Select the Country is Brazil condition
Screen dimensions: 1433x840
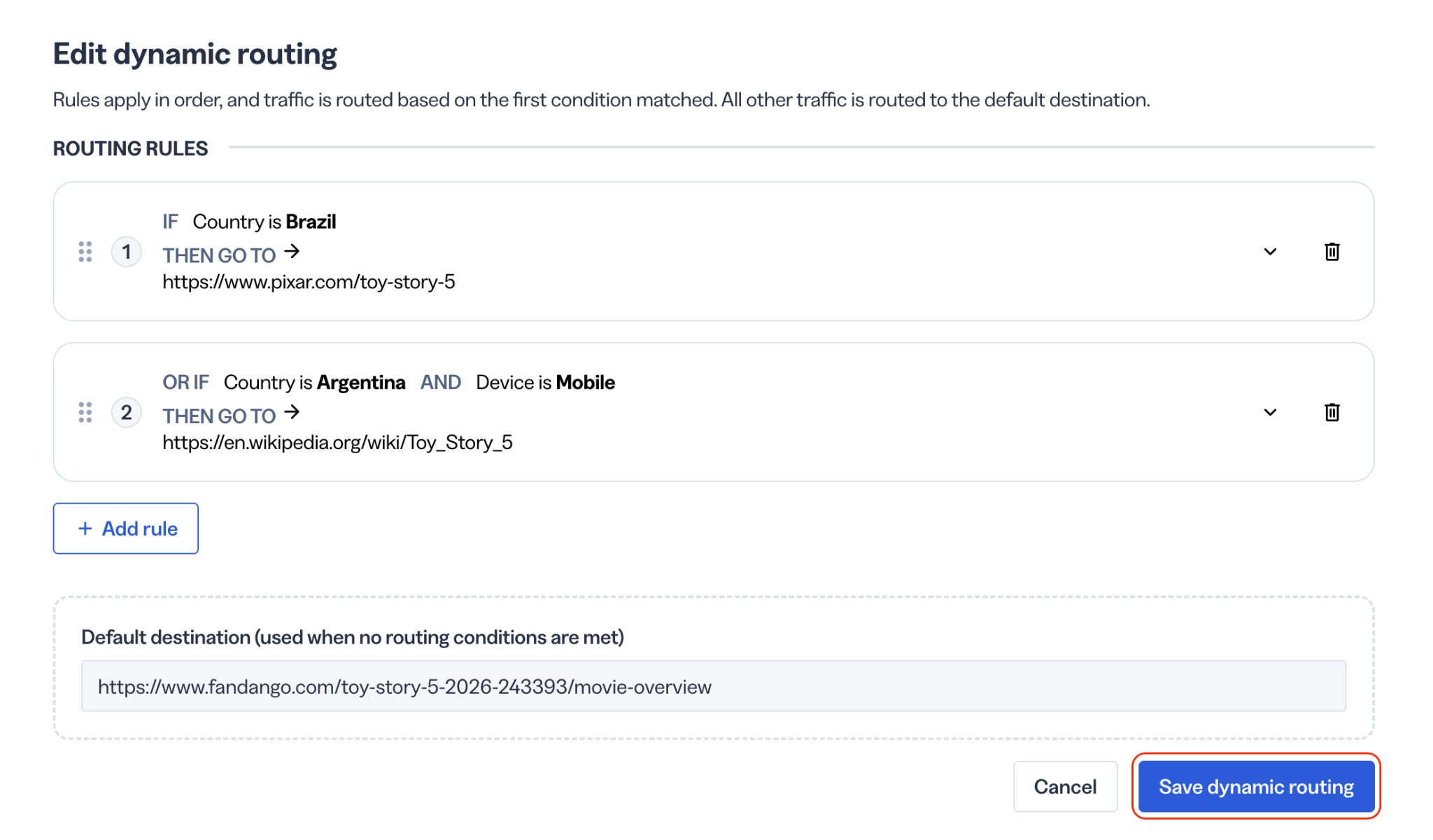264,222
